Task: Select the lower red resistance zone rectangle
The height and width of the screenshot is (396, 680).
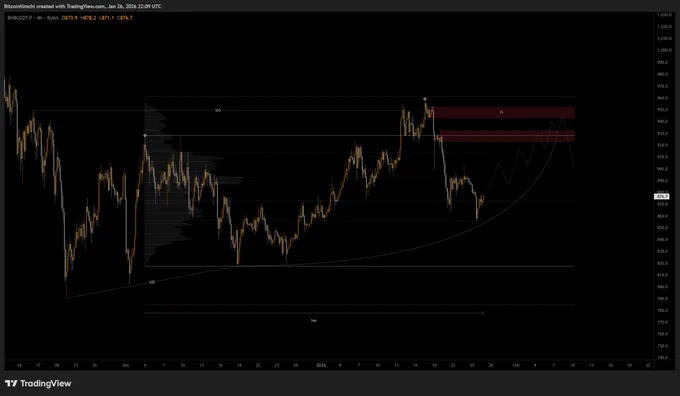Action: [x=507, y=136]
